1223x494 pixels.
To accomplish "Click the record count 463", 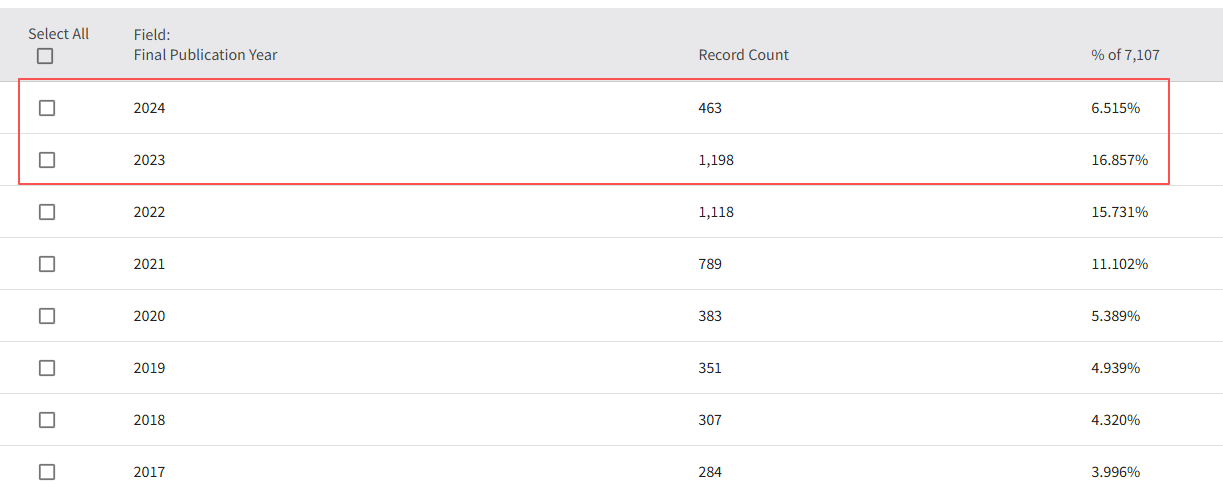I will (710, 108).
